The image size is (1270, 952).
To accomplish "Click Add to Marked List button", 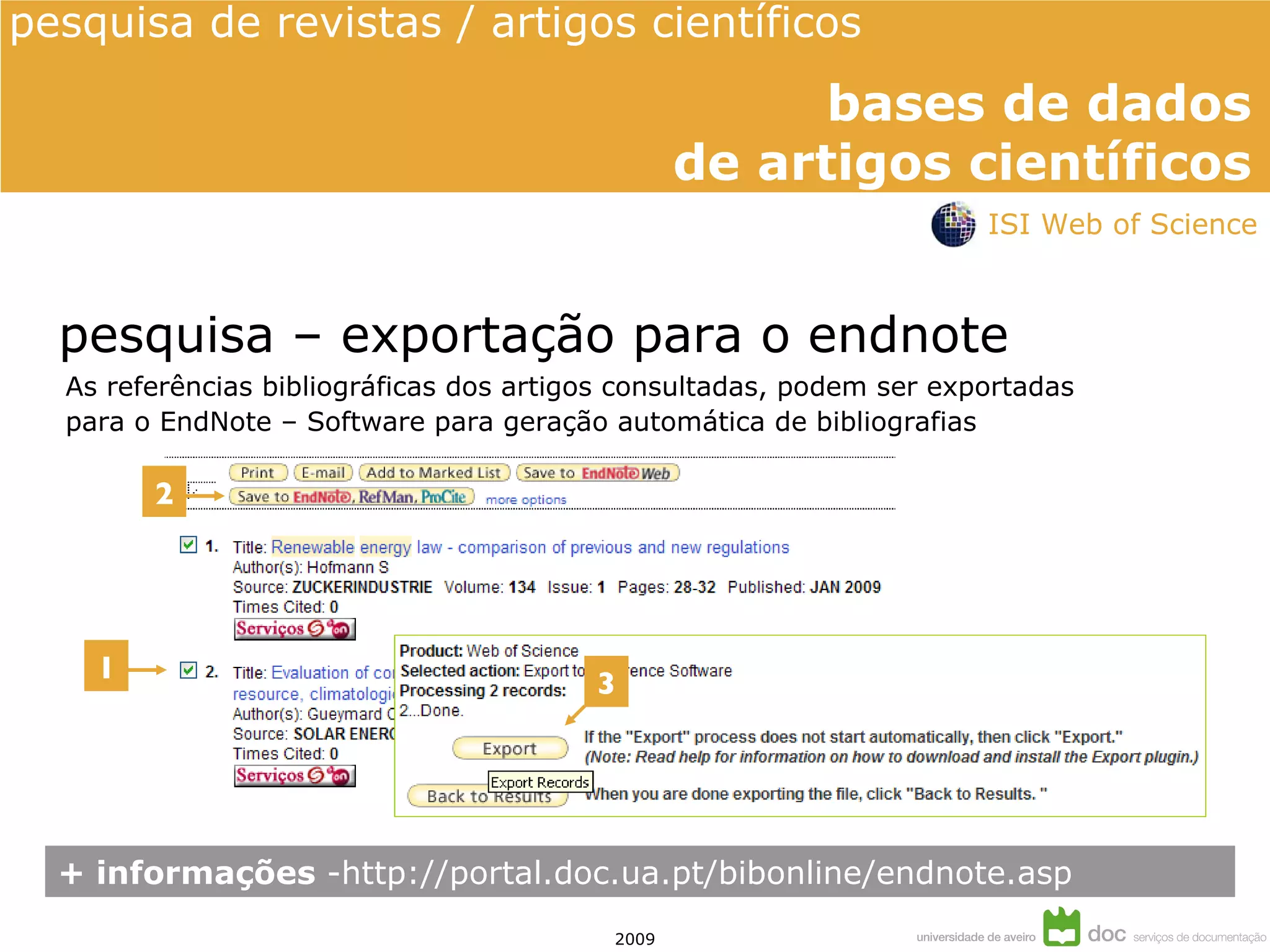I will point(434,473).
